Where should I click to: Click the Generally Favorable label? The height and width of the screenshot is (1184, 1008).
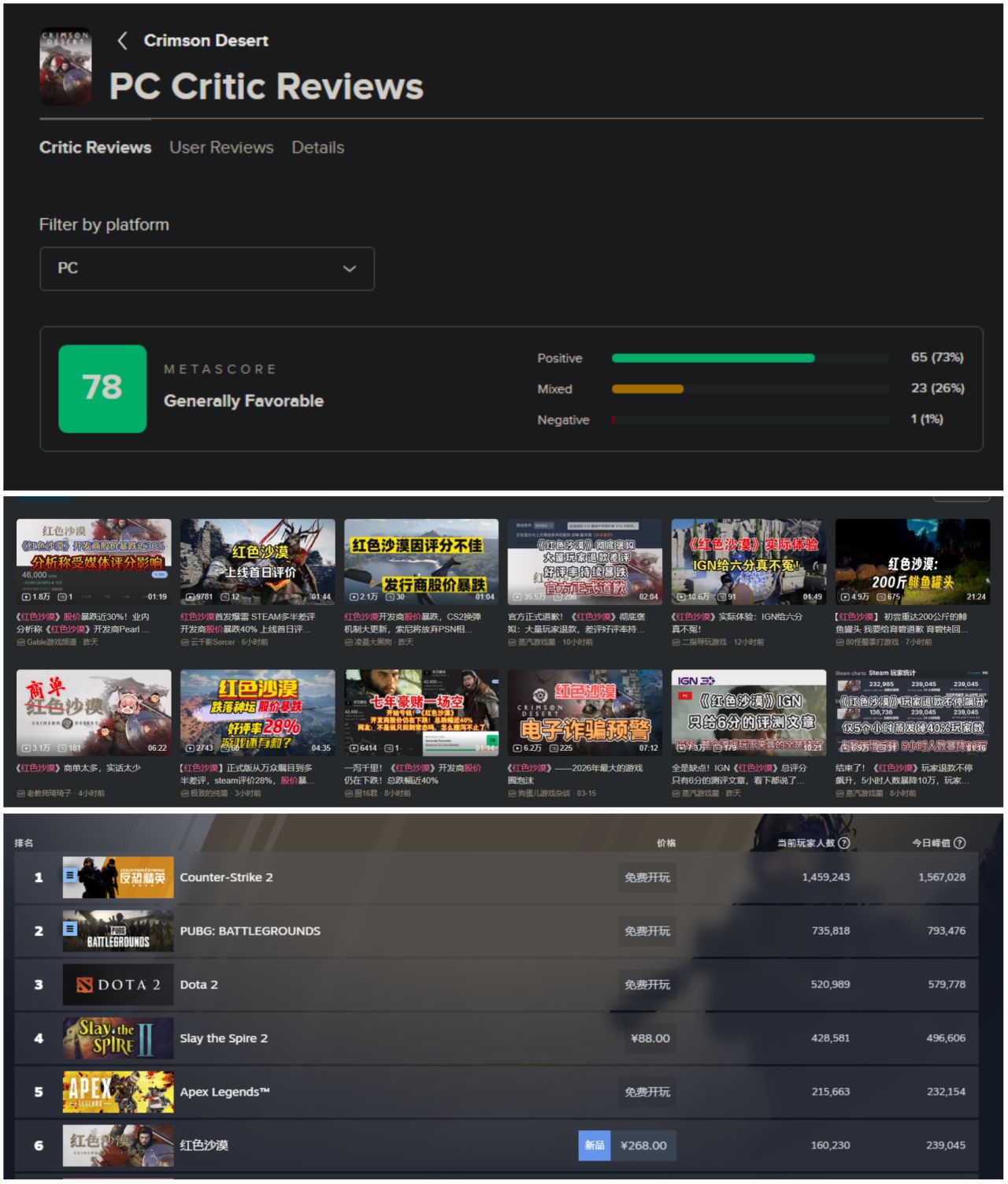coord(243,401)
